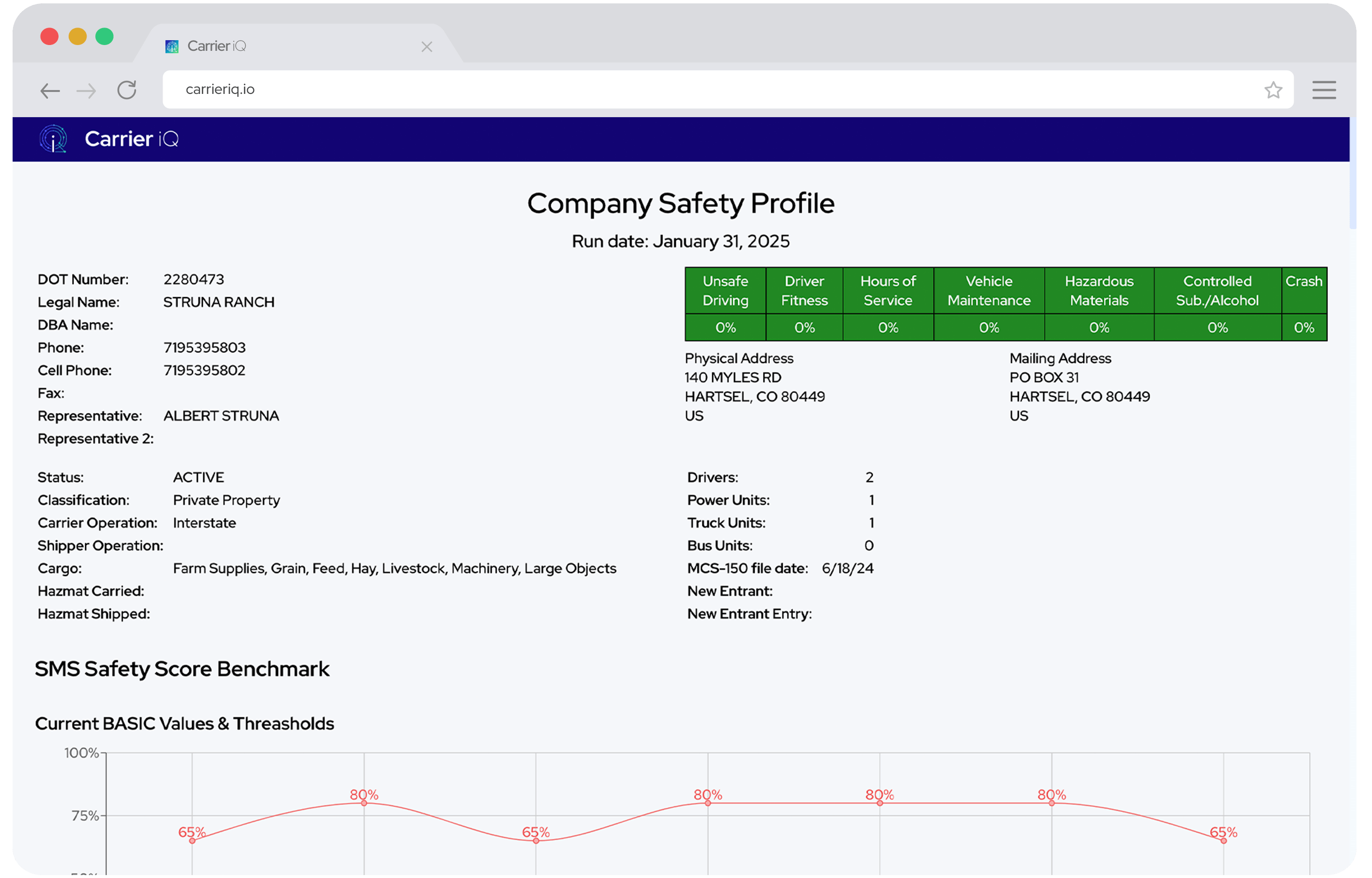1372x878 pixels.
Task: Bookmark page using star icon
Action: point(1273,90)
